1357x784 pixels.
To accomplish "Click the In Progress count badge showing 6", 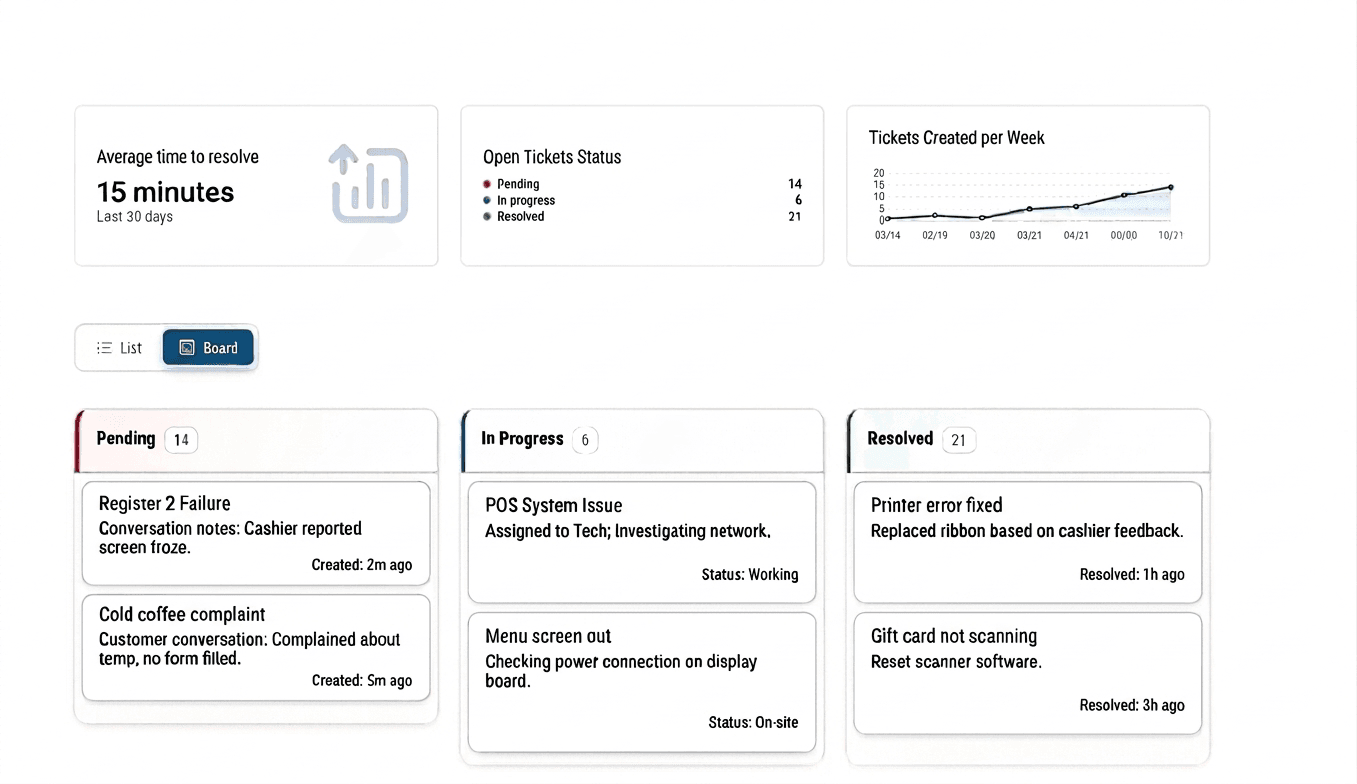I will point(585,440).
